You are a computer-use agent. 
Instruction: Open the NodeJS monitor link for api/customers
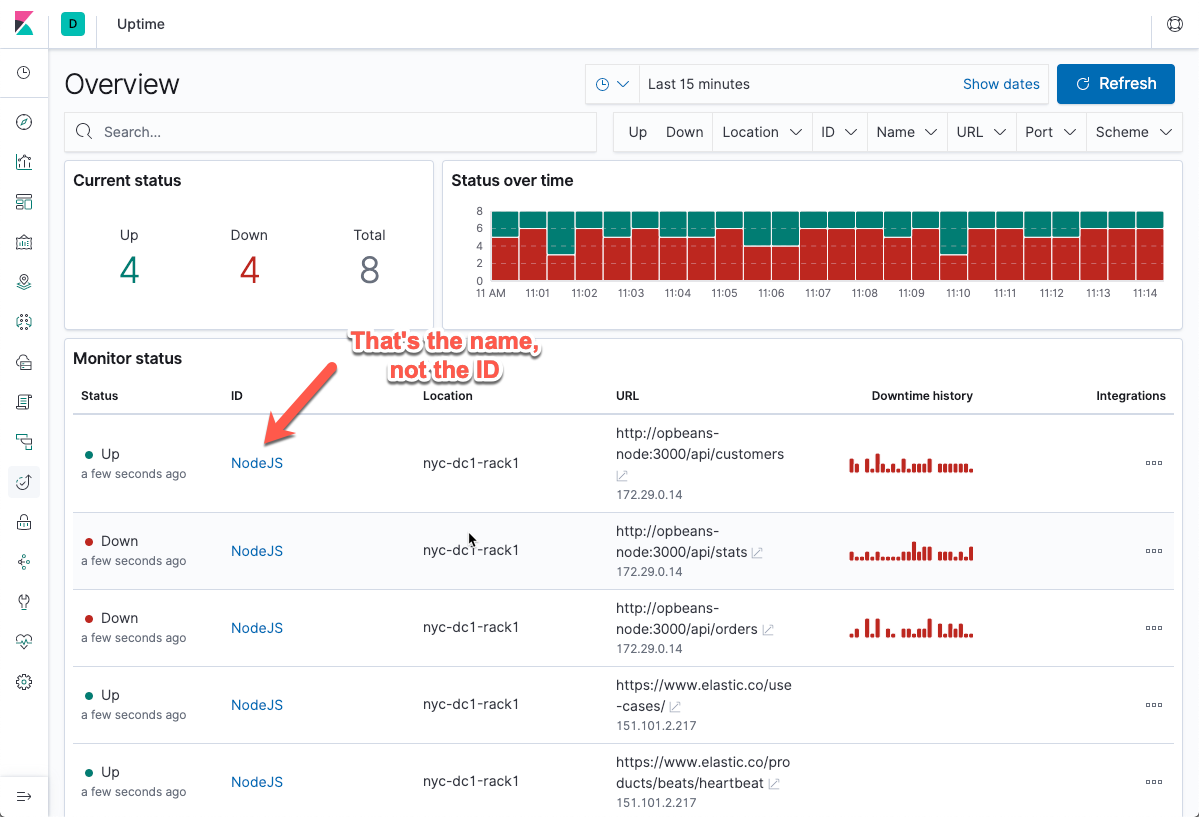[x=256, y=463]
